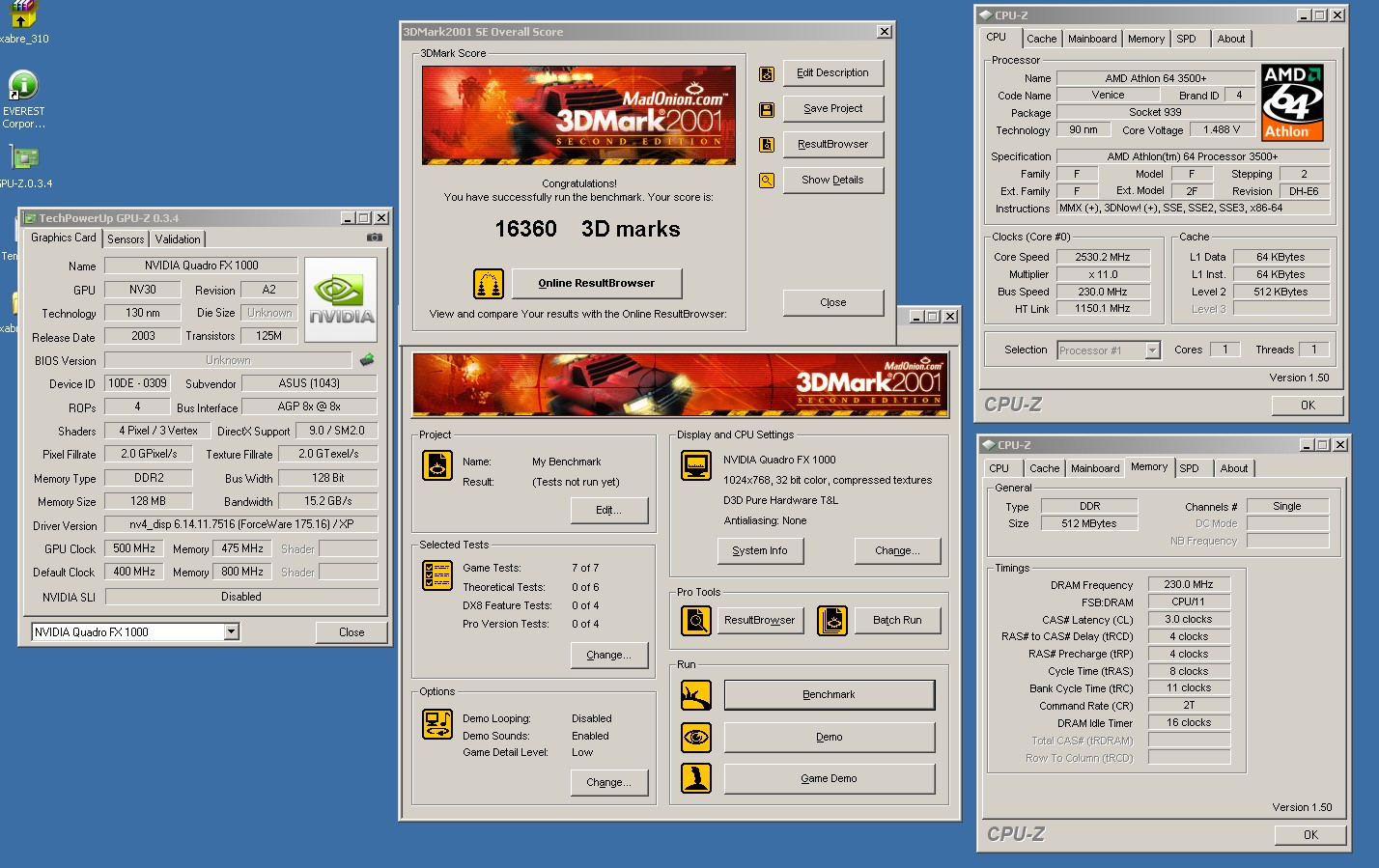1379x868 pixels.
Task: Click the Benchmark run icon
Action: click(696, 695)
